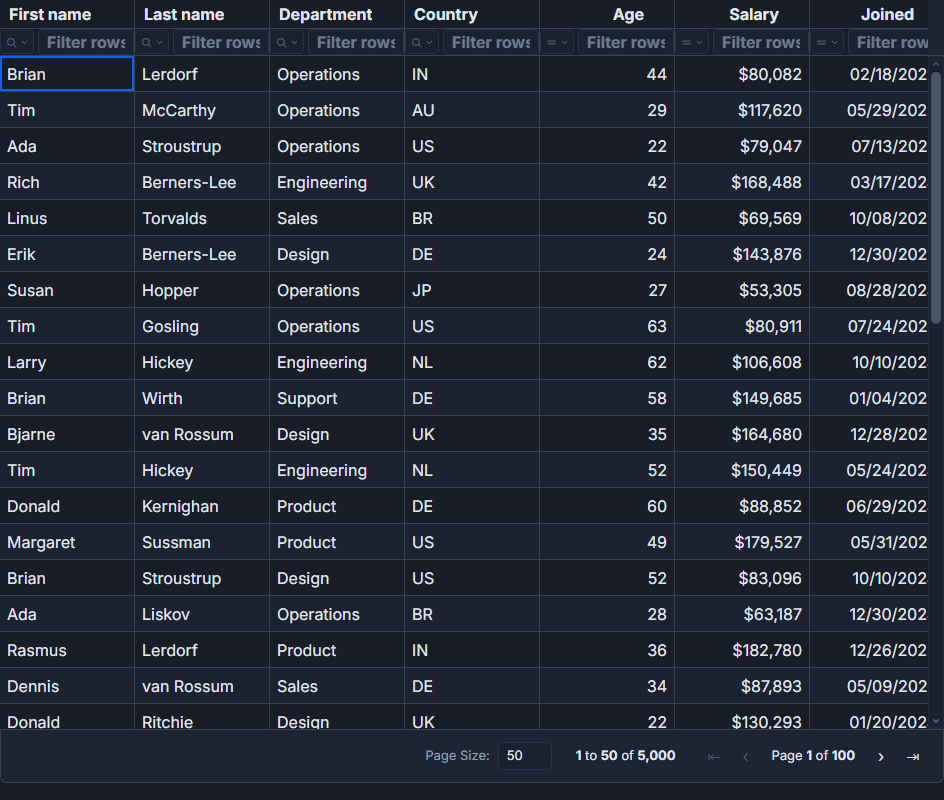Viewport: 944px width, 800px height.
Task: Open Last name filter operator dropdown
Action: (x=152, y=43)
